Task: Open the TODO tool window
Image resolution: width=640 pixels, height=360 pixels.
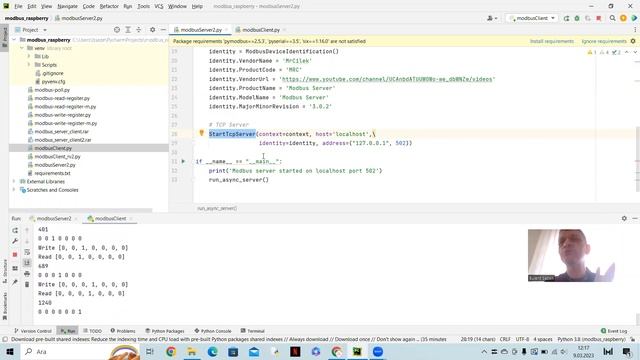Action: point(92,331)
